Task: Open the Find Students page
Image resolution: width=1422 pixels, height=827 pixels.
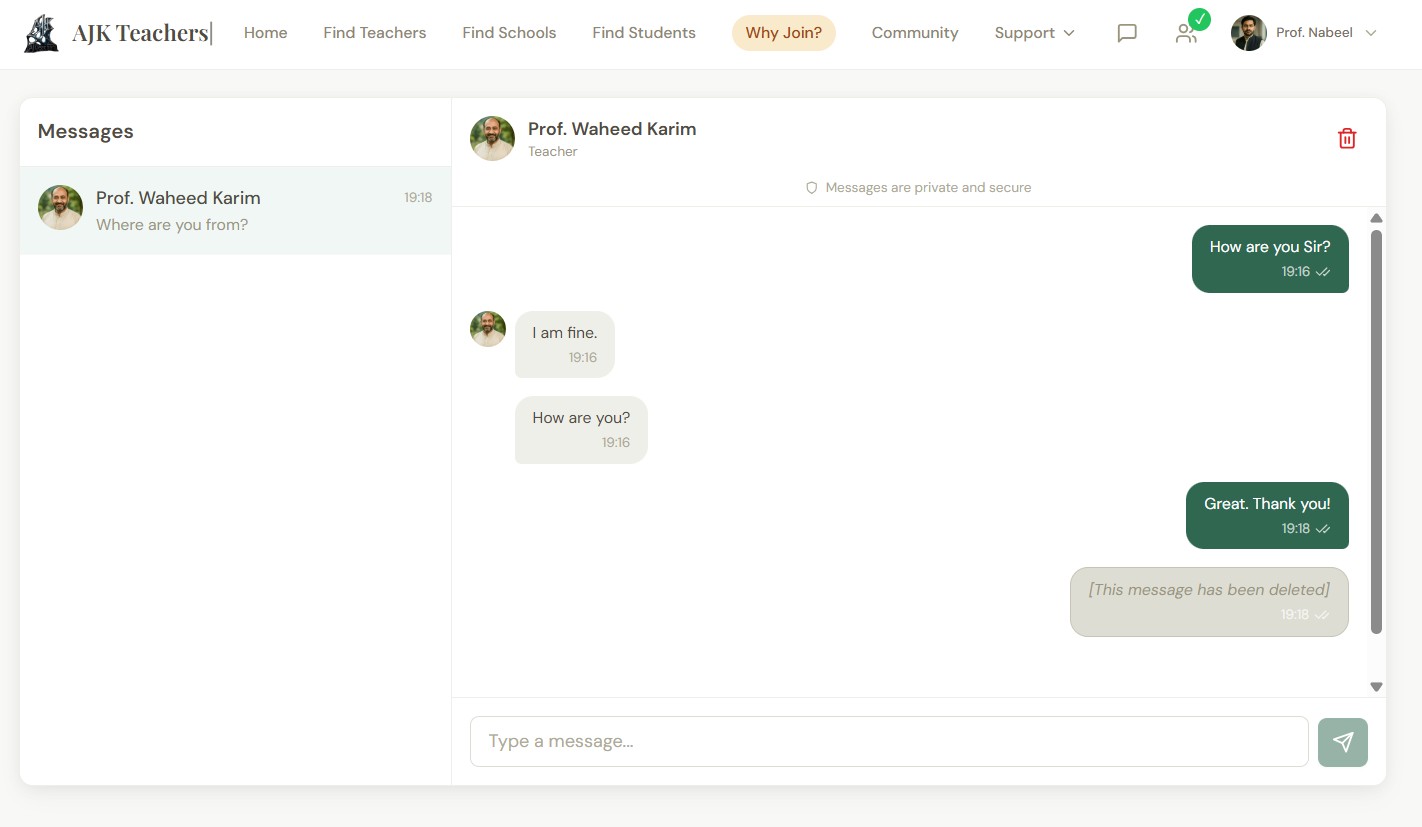Action: click(643, 33)
